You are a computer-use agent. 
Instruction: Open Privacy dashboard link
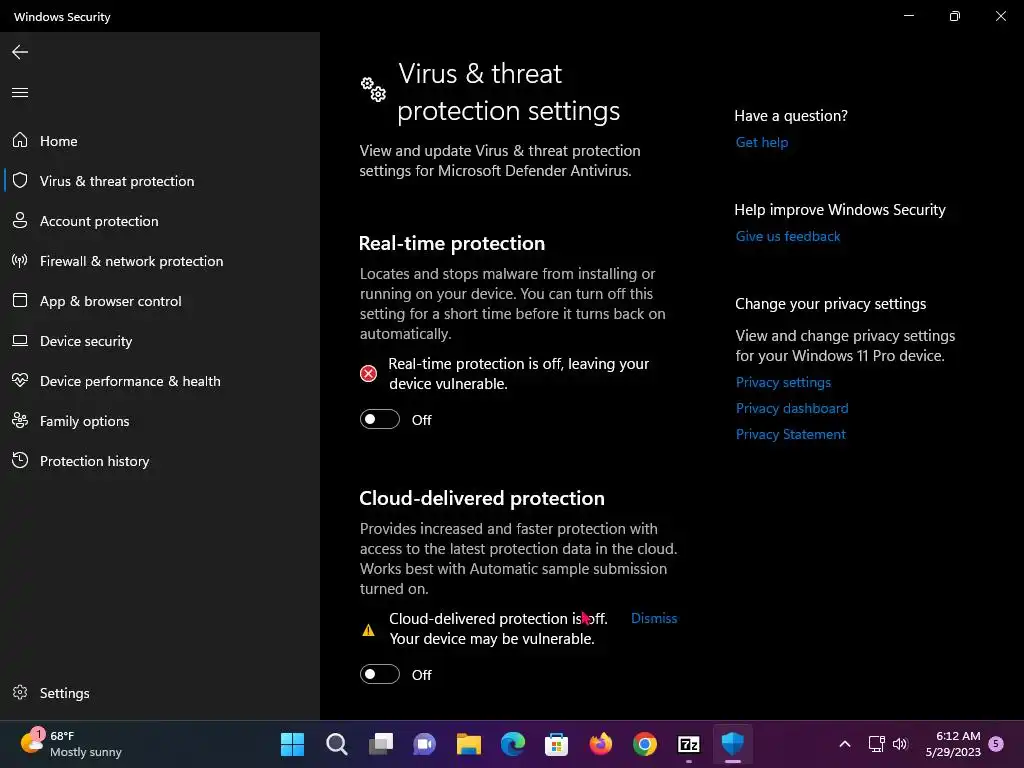coord(792,408)
